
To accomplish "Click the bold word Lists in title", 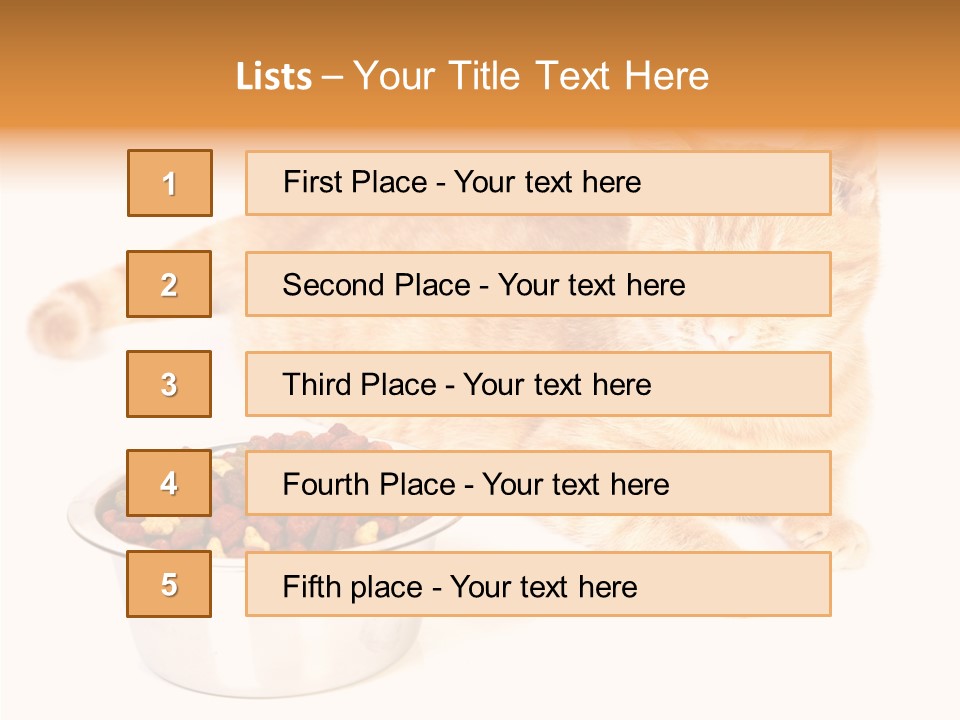I will [x=274, y=77].
